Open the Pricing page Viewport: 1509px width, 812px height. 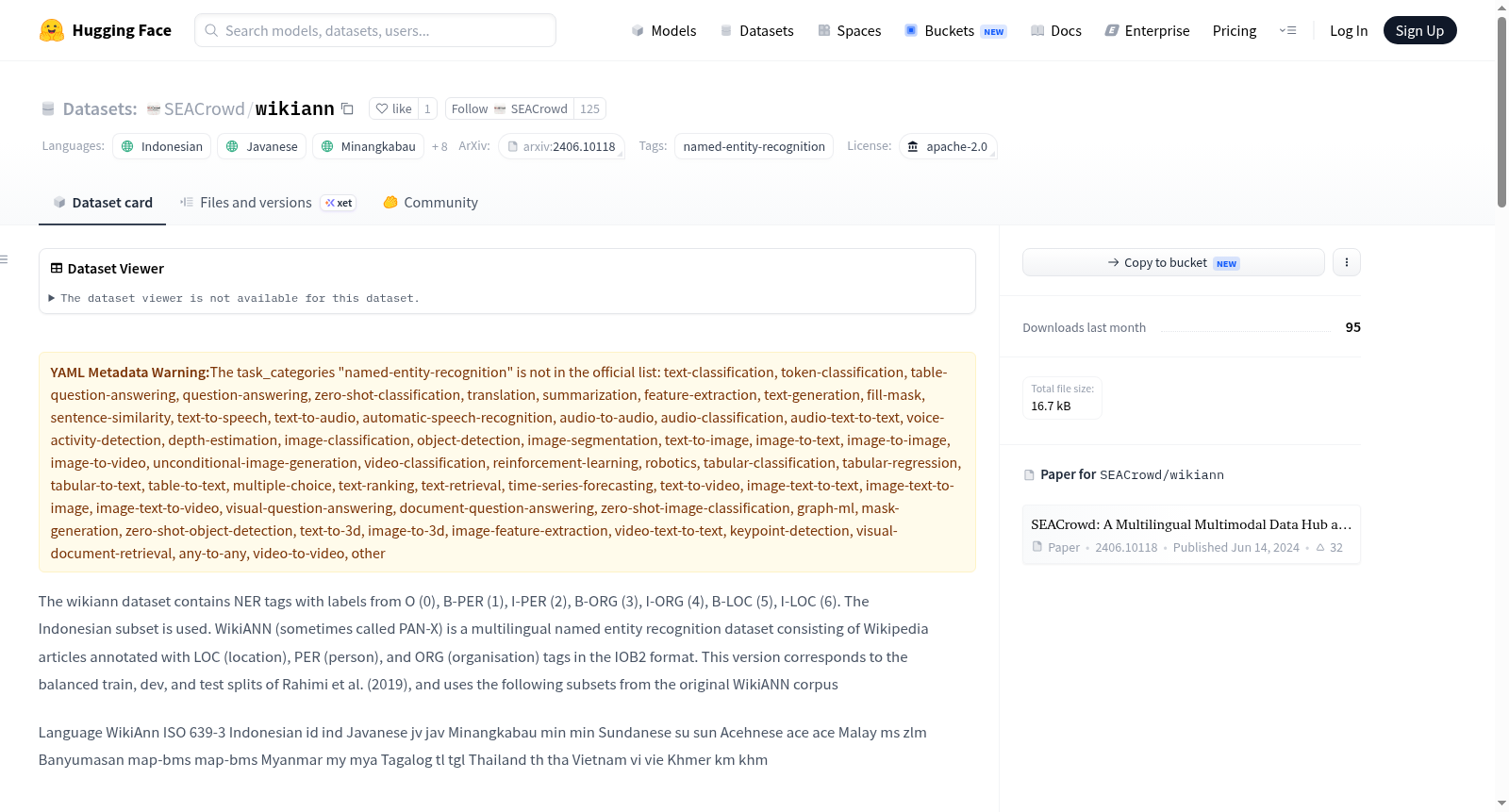[x=1235, y=30]
